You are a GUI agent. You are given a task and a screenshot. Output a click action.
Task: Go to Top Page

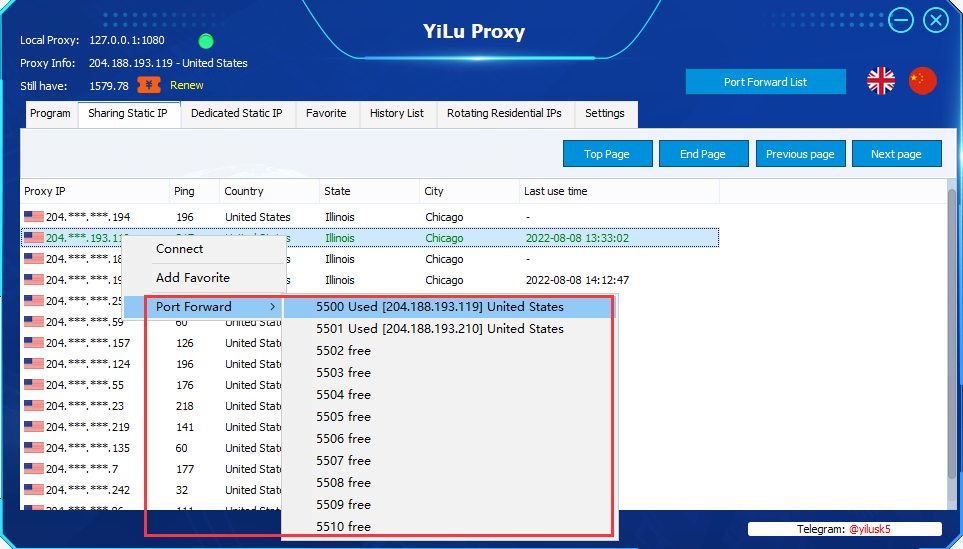coord(607,154)
